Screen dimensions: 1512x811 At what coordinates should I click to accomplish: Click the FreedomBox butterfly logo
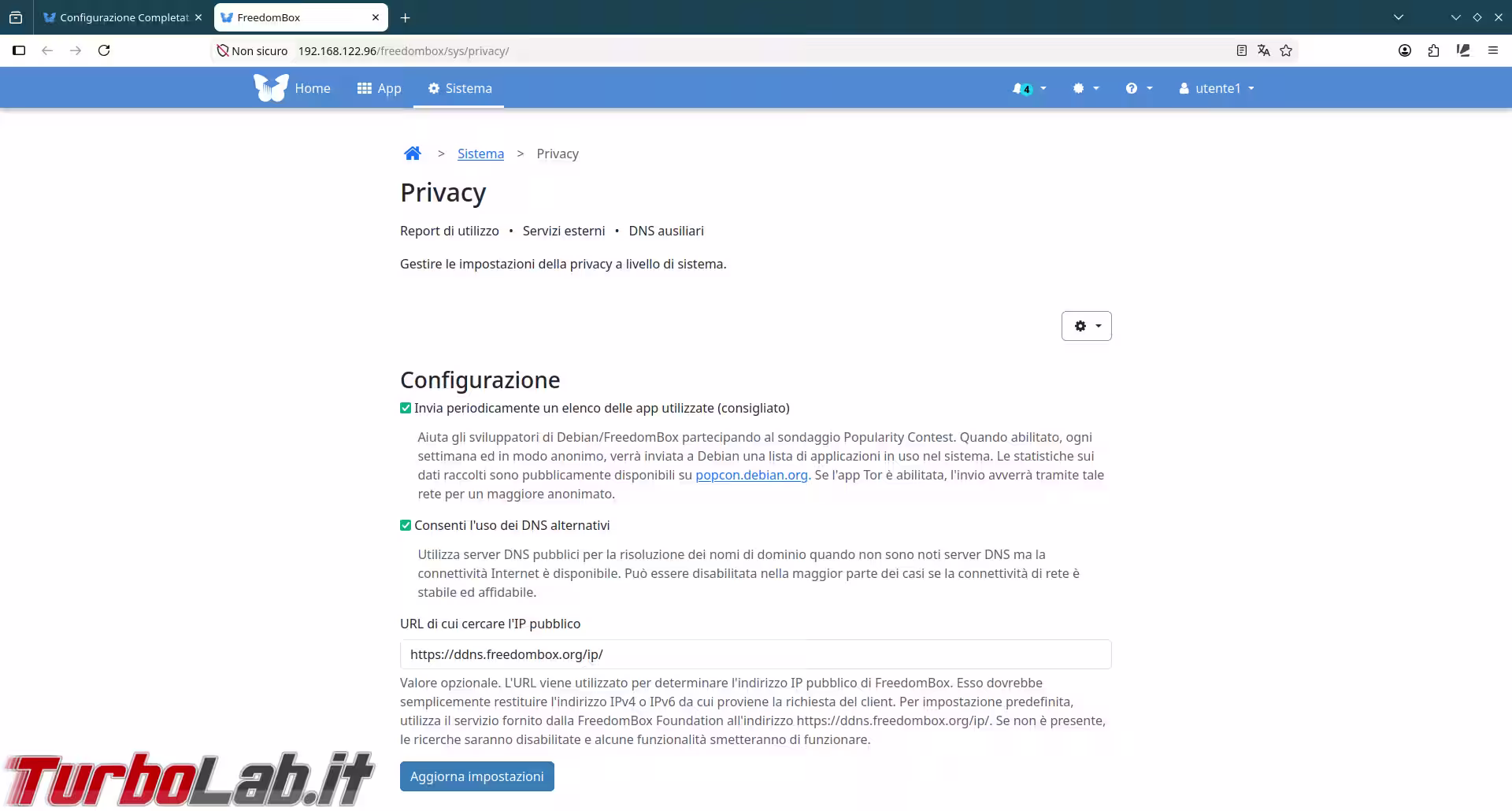(x=271, y=87)
